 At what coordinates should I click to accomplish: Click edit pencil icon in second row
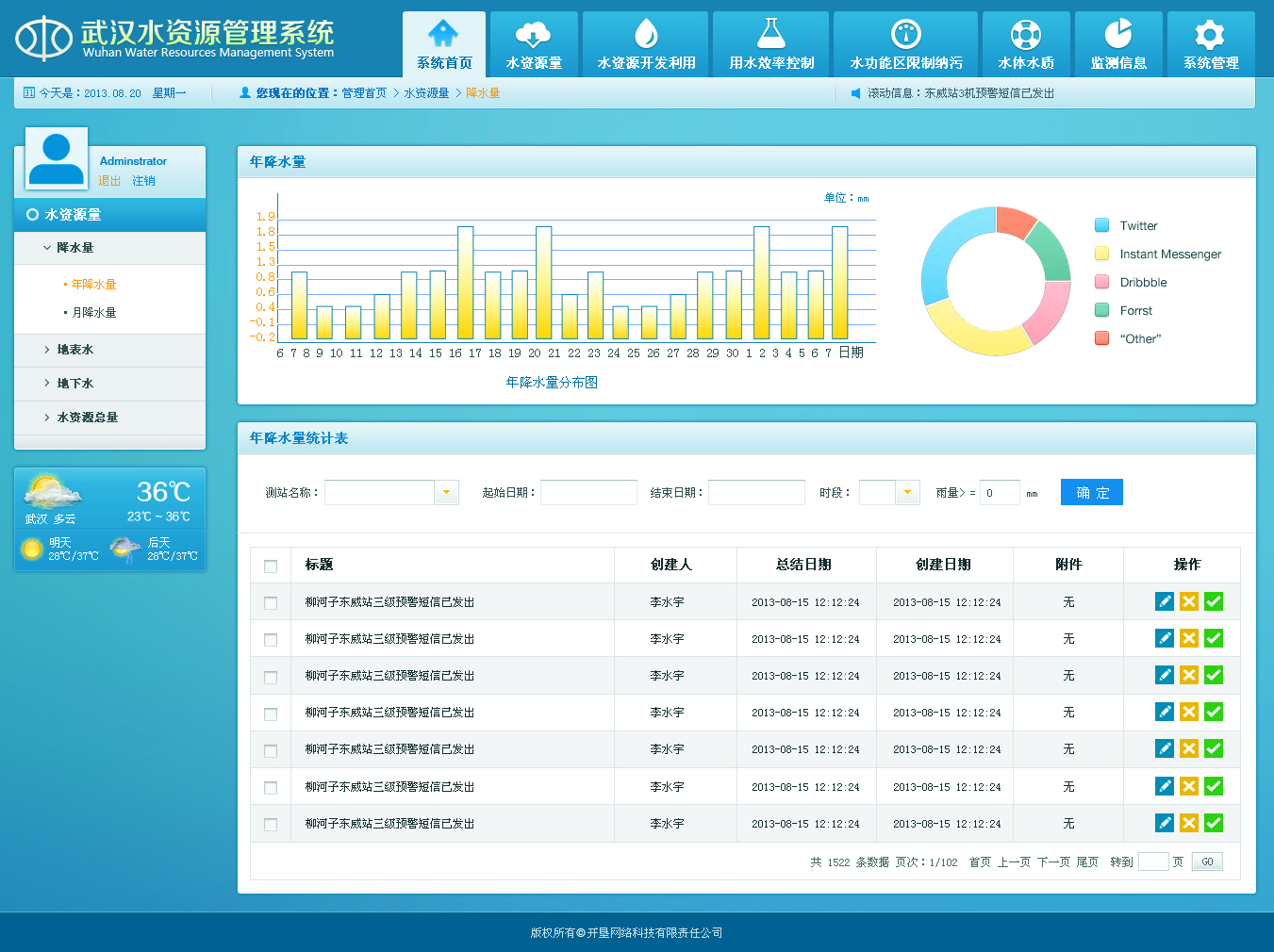[x=1165, y=638]
